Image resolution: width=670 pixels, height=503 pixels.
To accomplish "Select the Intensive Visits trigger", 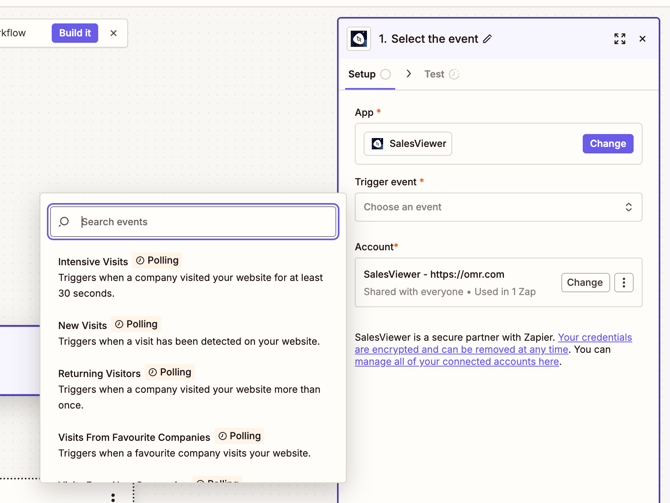I will click(x=193, y=277).
